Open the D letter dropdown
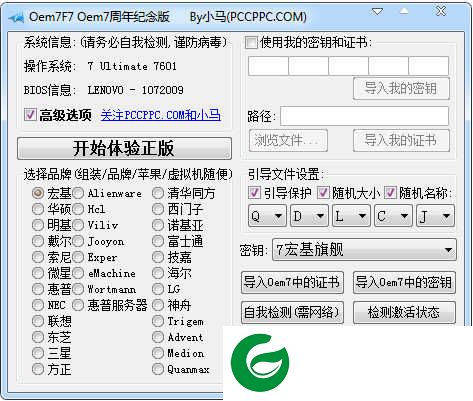 coord(309,216)
